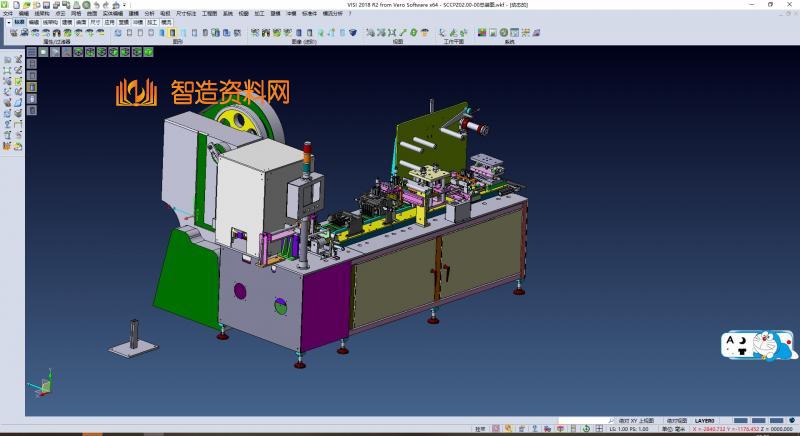Expand the dropdown arrow left of 标准 tab

point(7,20)
